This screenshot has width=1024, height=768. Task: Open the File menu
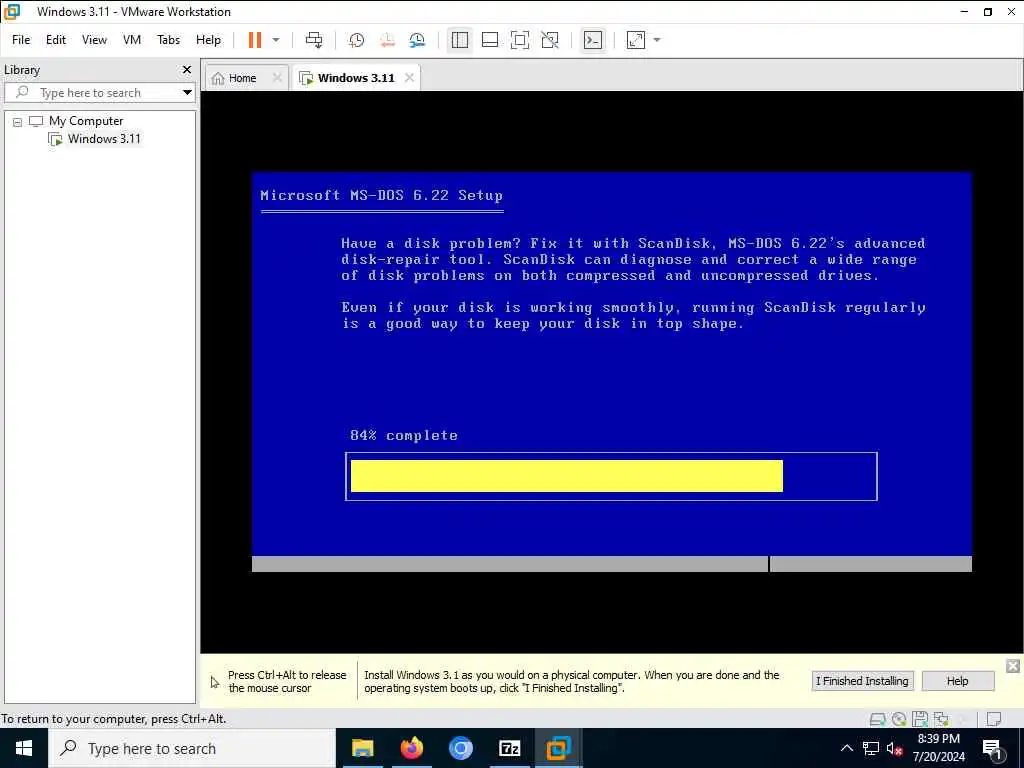pyautogui.click(x=21, y=40)
